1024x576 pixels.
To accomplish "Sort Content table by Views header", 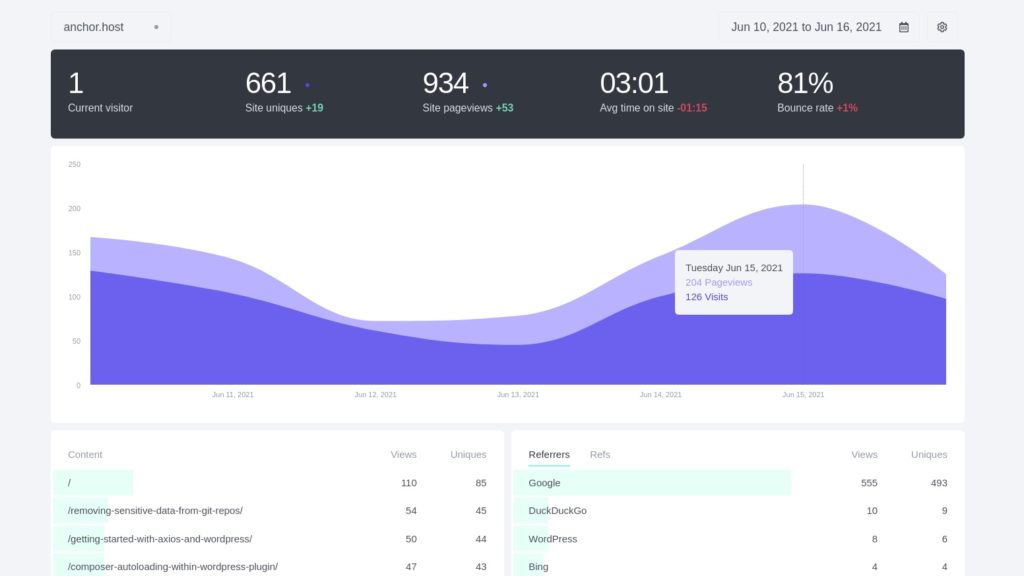I will pos(403,455).
